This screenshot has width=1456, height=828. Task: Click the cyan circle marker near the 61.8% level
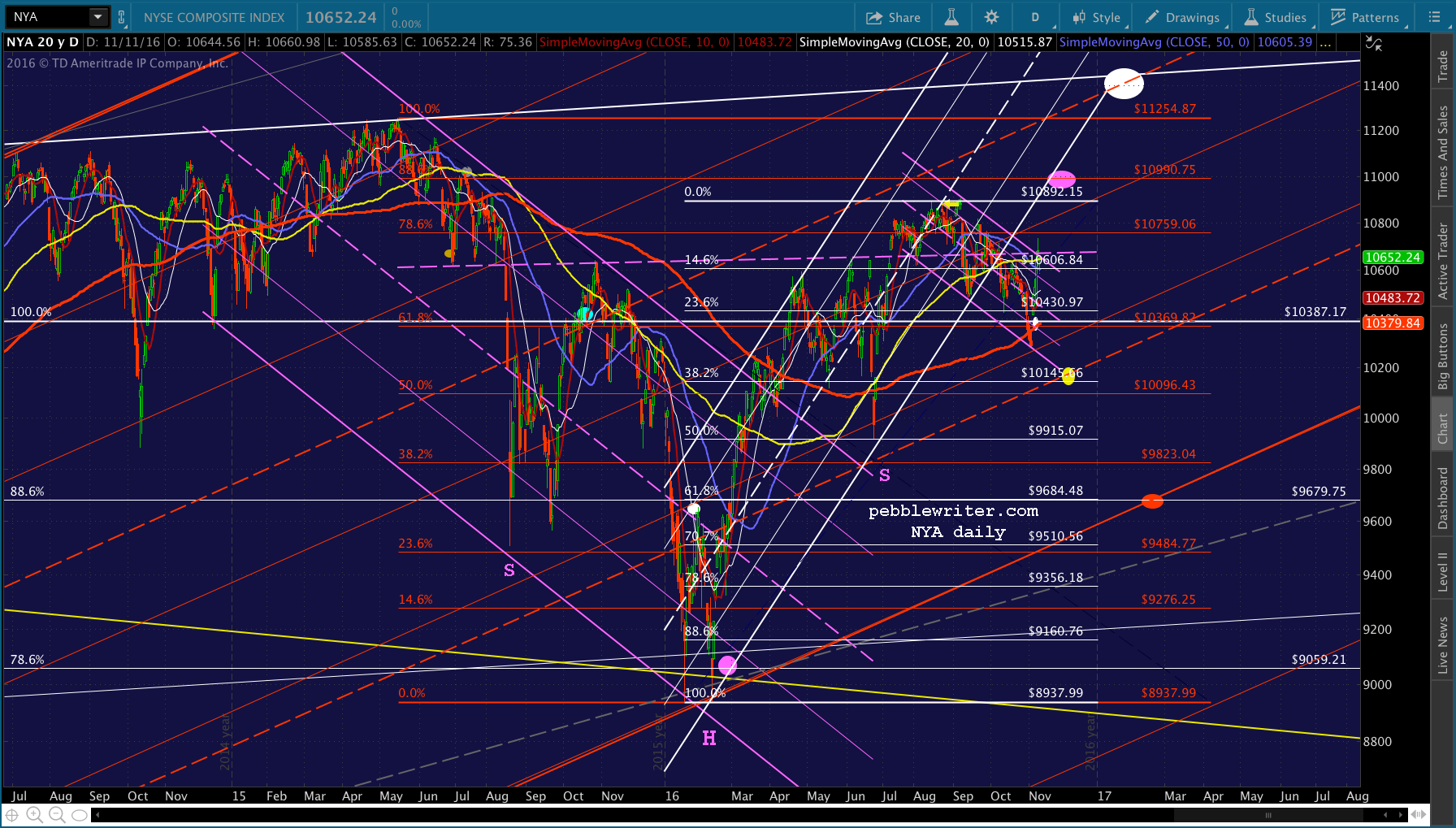coord(585,314)
